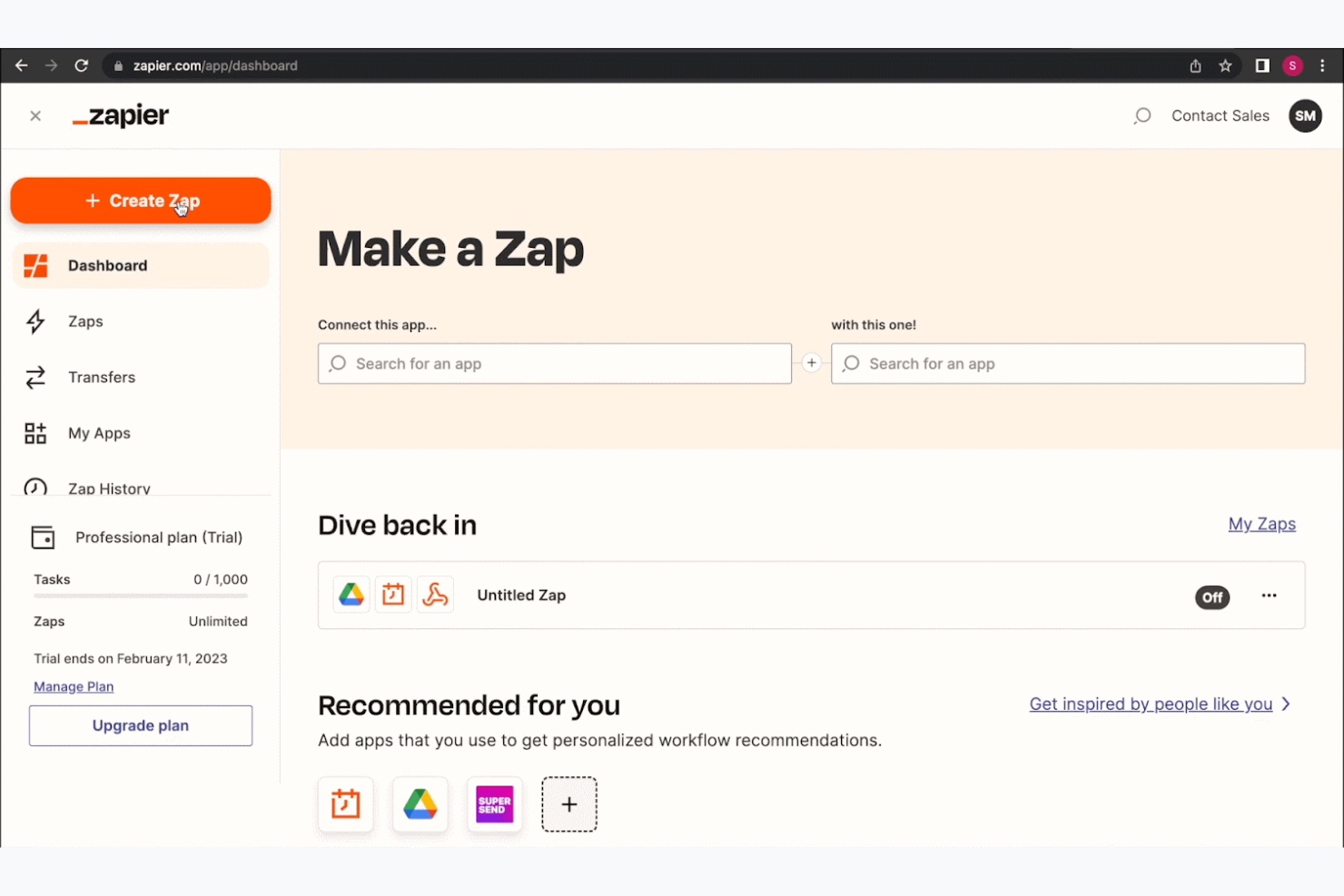The height and width of the screenshot is (896, 1344).
Task: Click the My Zaps link
Action: click(1261, 525)
